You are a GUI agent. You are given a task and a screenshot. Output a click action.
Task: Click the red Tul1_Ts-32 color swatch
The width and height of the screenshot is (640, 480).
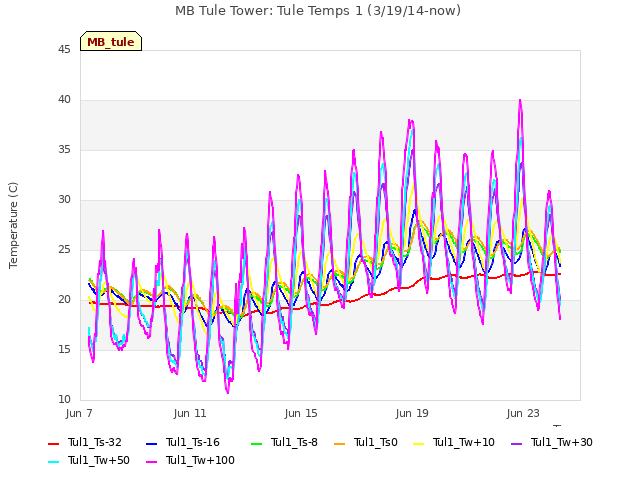53,443
